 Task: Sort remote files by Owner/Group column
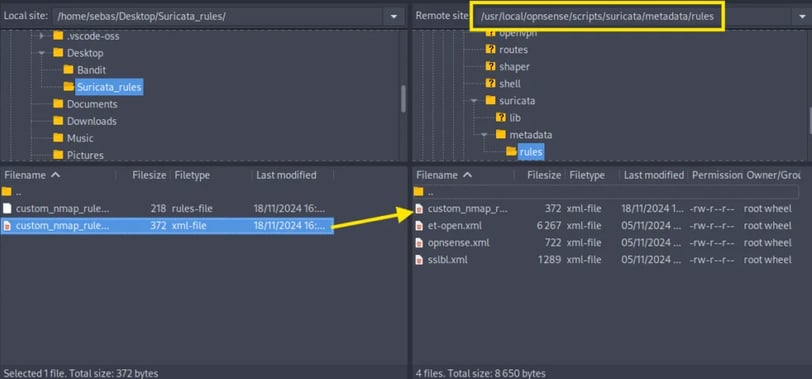click(x=774, y=175)
